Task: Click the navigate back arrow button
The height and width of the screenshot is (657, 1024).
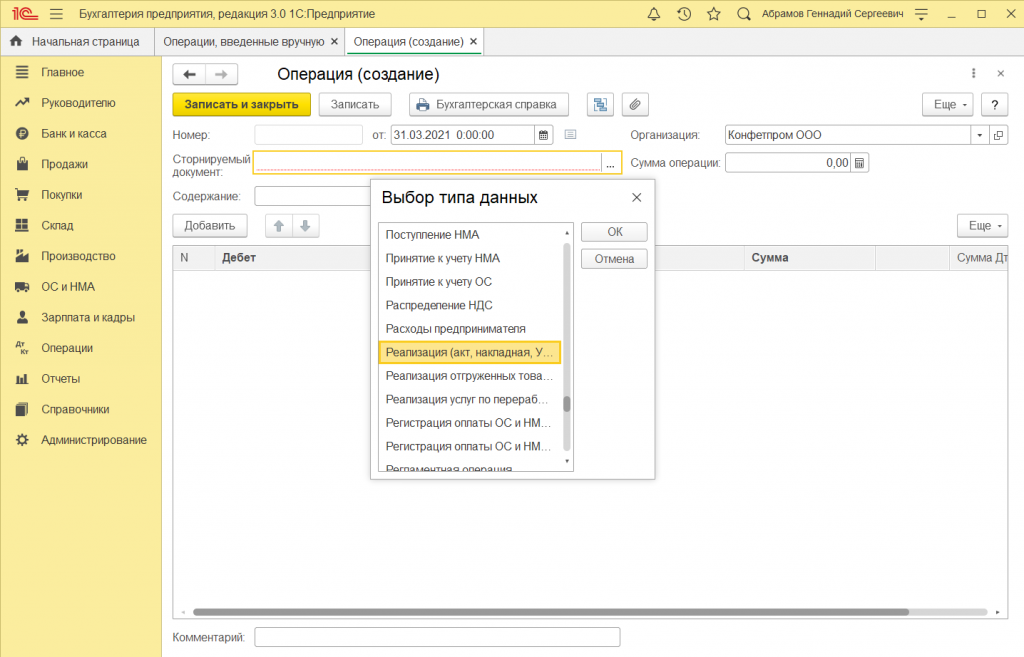Action: click(189, 75)
